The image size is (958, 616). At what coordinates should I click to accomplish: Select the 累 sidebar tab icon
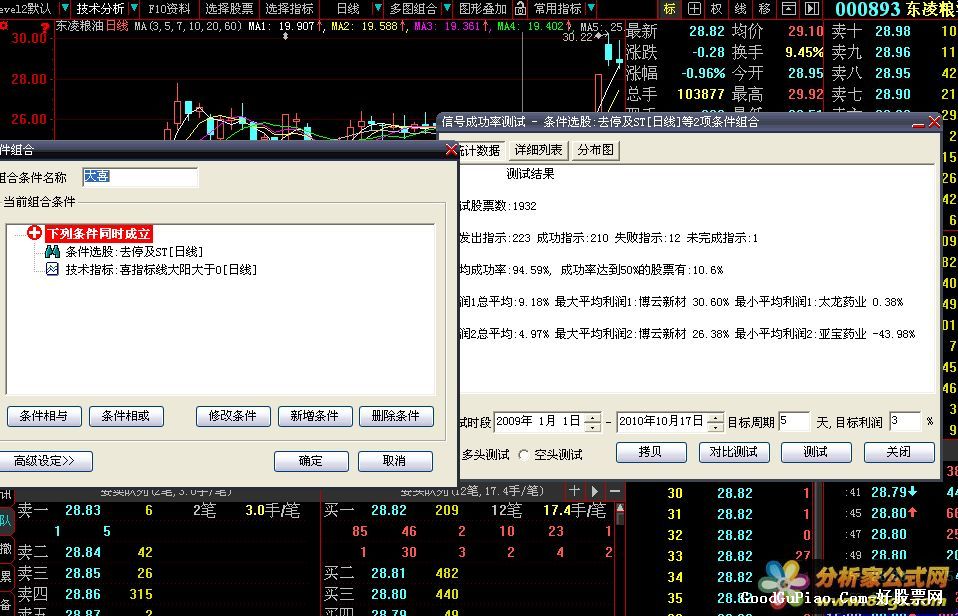pos(5,576)
